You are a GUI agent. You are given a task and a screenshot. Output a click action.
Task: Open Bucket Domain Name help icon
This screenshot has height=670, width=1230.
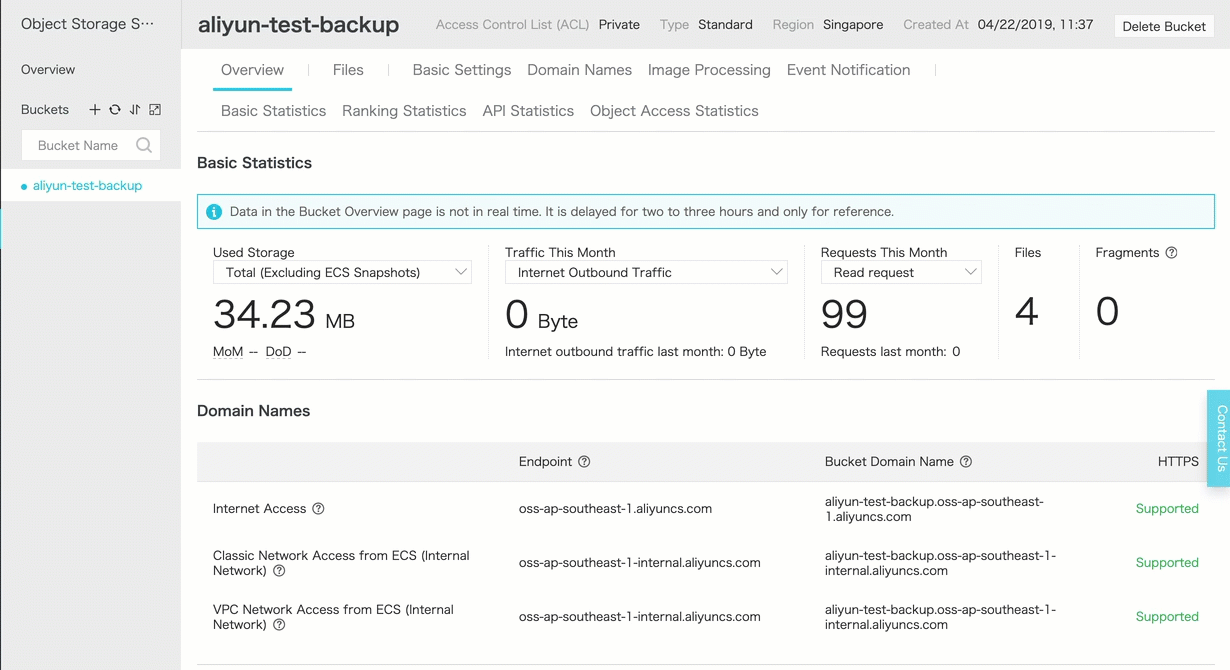[966, 462]
